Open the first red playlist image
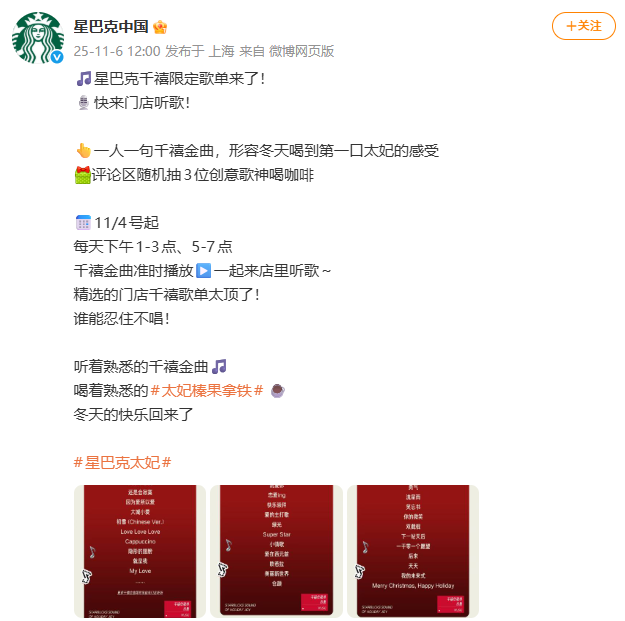 tap(140, 551)
